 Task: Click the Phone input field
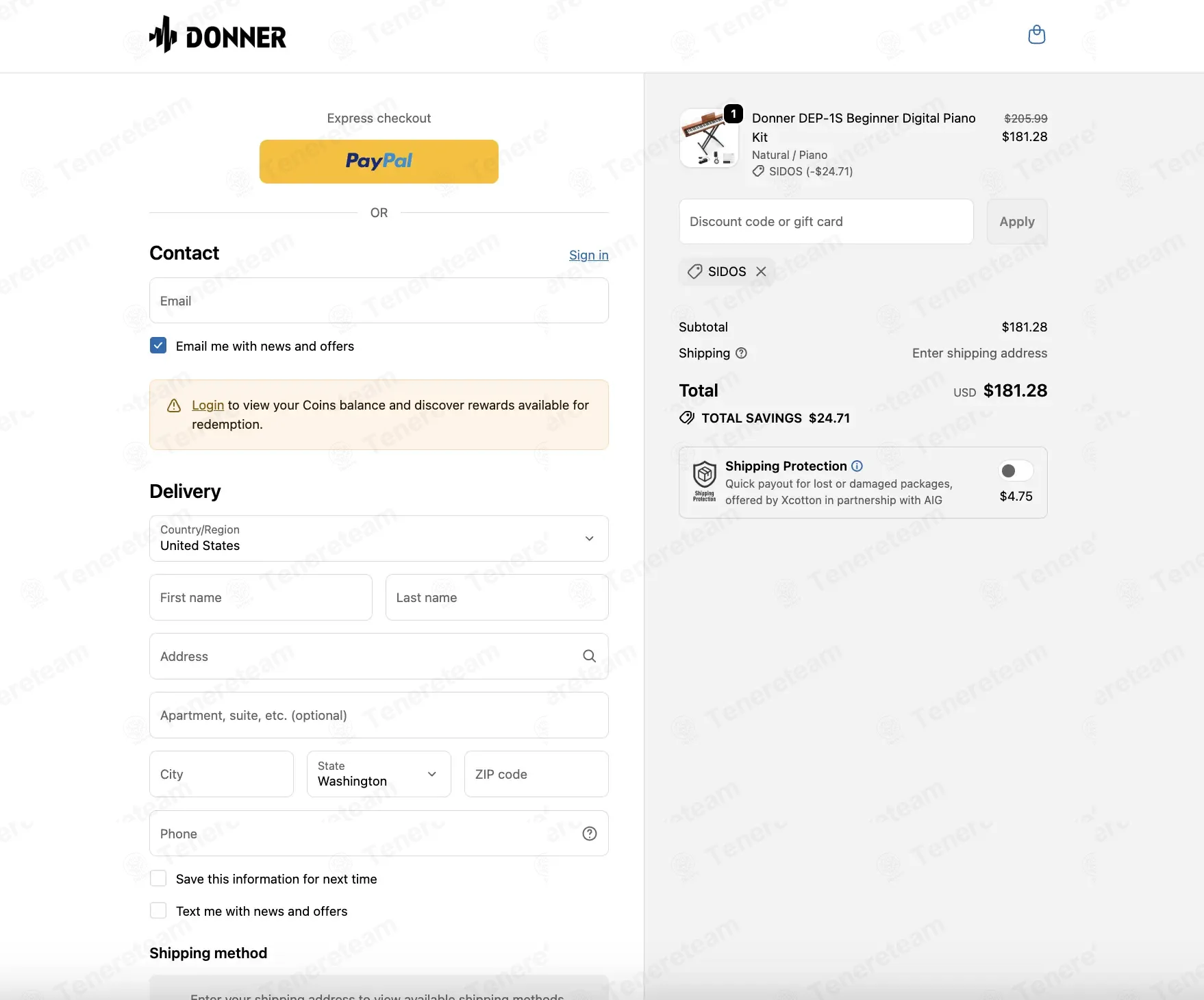click(x=379, y=834)
